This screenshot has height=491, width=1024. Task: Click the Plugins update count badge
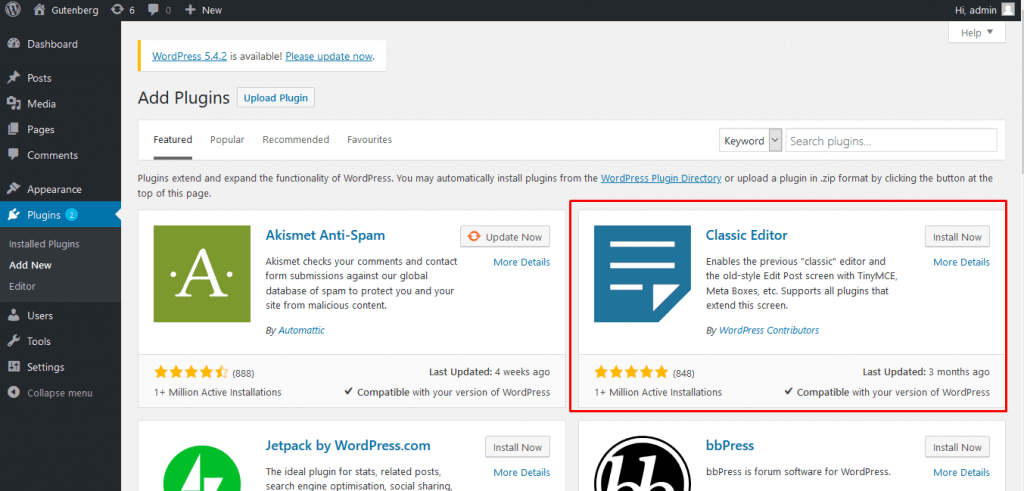click(72, 215)
